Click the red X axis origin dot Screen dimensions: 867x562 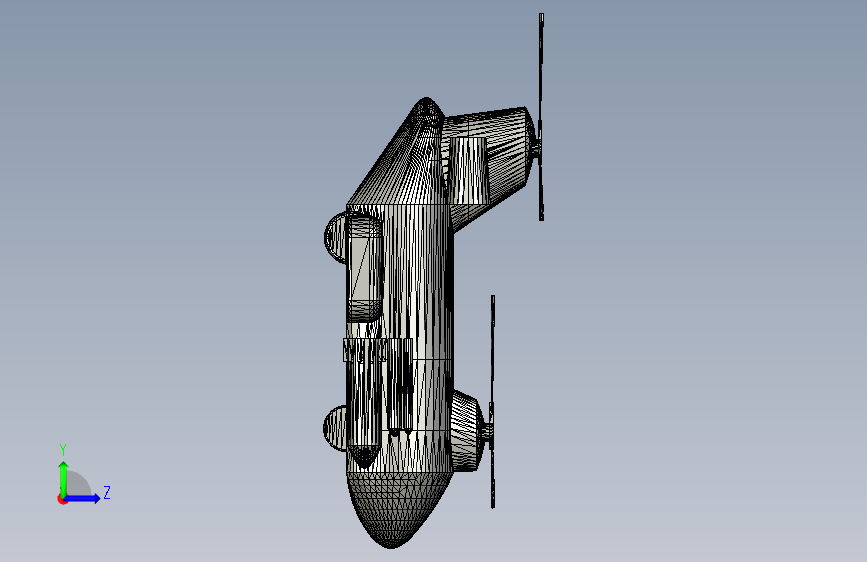pyautogui.click(x=62, y=499)
